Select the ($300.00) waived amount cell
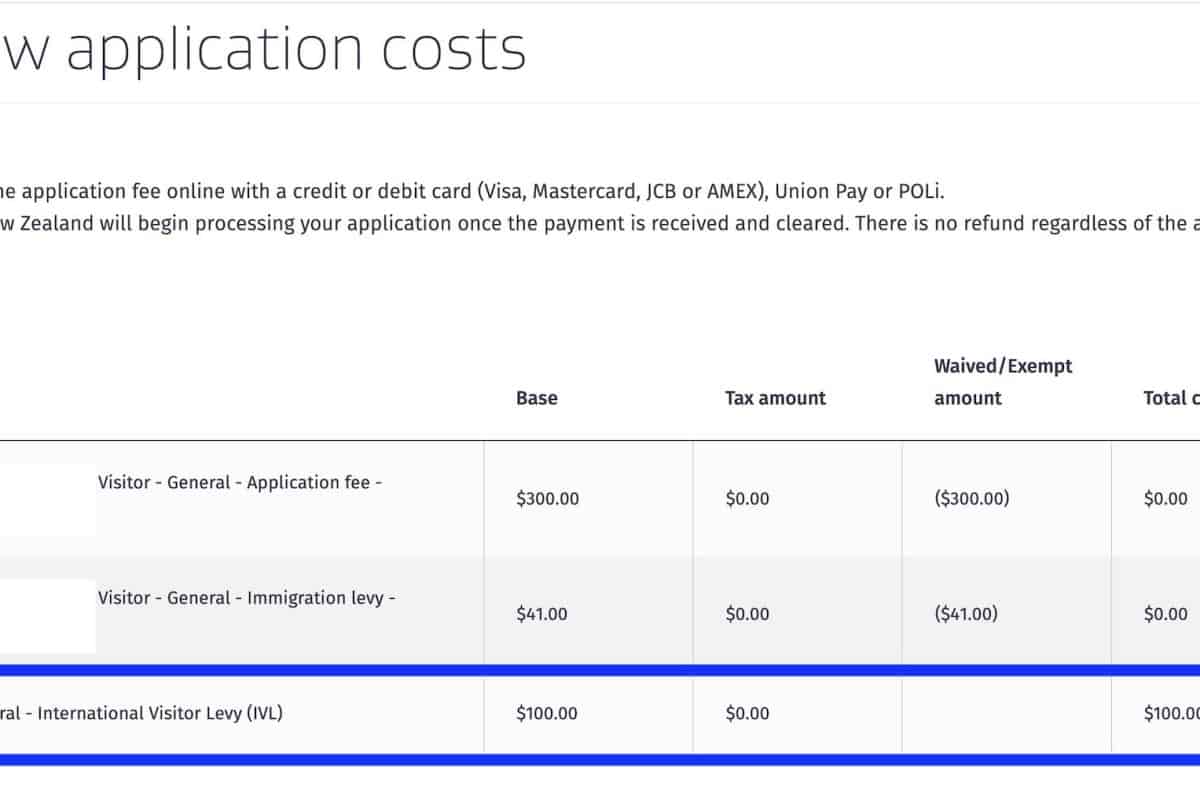This screenshot has height=800, width=1200. [x=971, y=498]
